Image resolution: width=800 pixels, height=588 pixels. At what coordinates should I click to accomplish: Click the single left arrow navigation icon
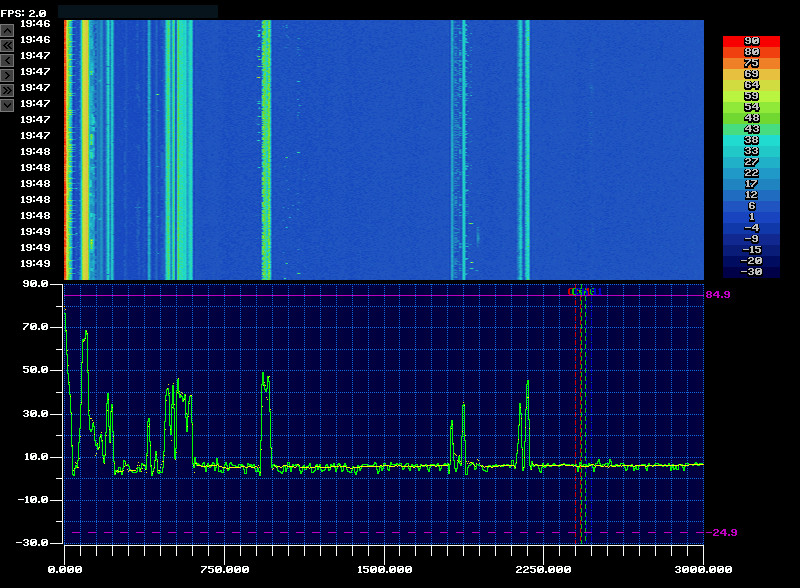click(x=8, y=60)
